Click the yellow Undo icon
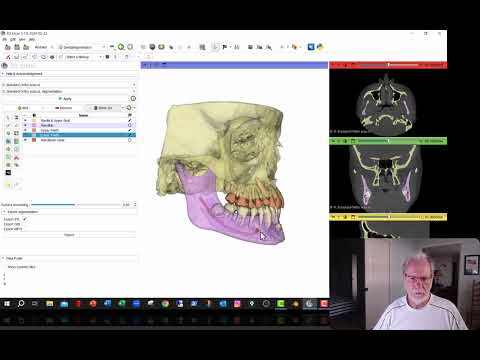 pyautogui.click(x=8, y=185)
